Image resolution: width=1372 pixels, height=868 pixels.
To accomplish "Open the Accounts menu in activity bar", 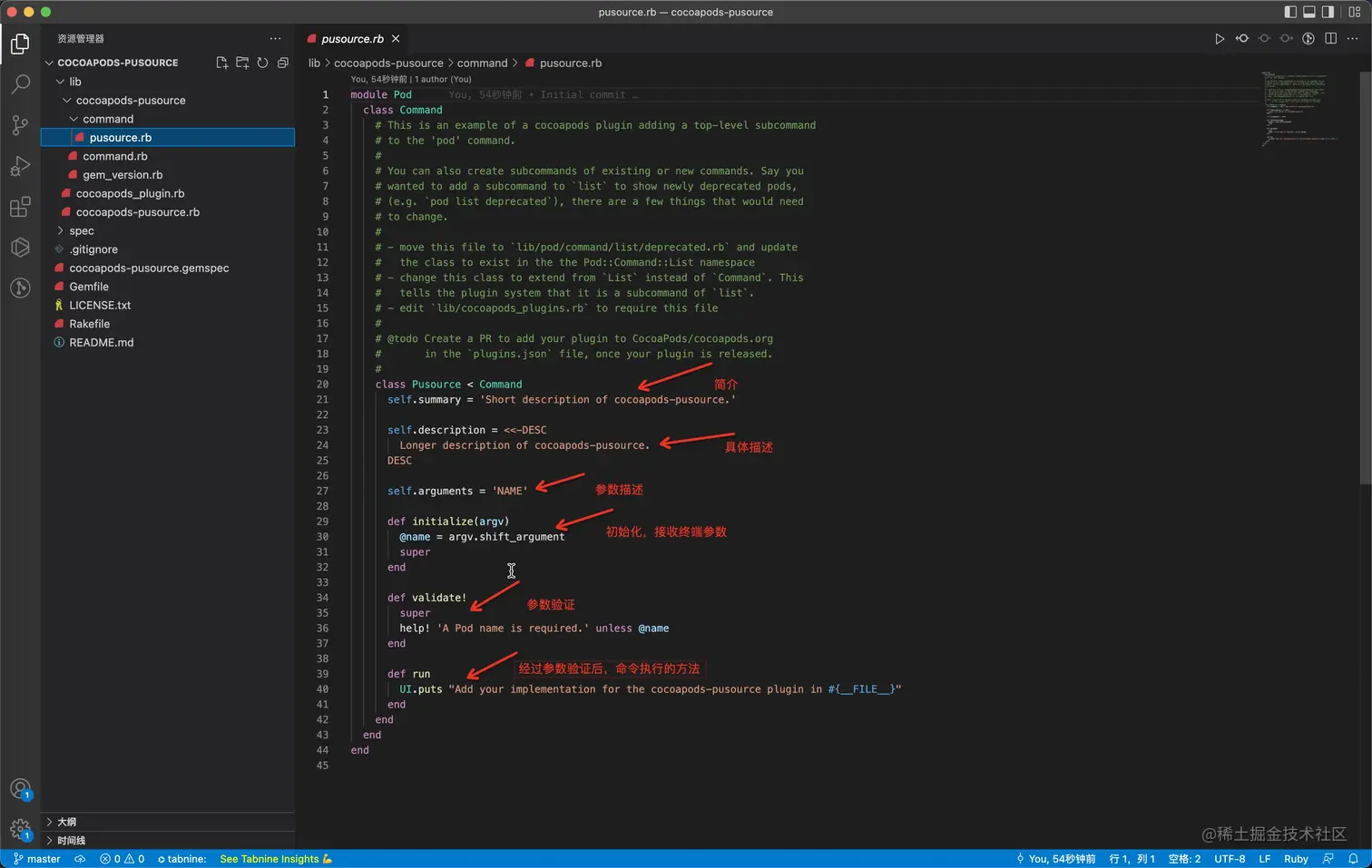I will (x=20, y=789).
